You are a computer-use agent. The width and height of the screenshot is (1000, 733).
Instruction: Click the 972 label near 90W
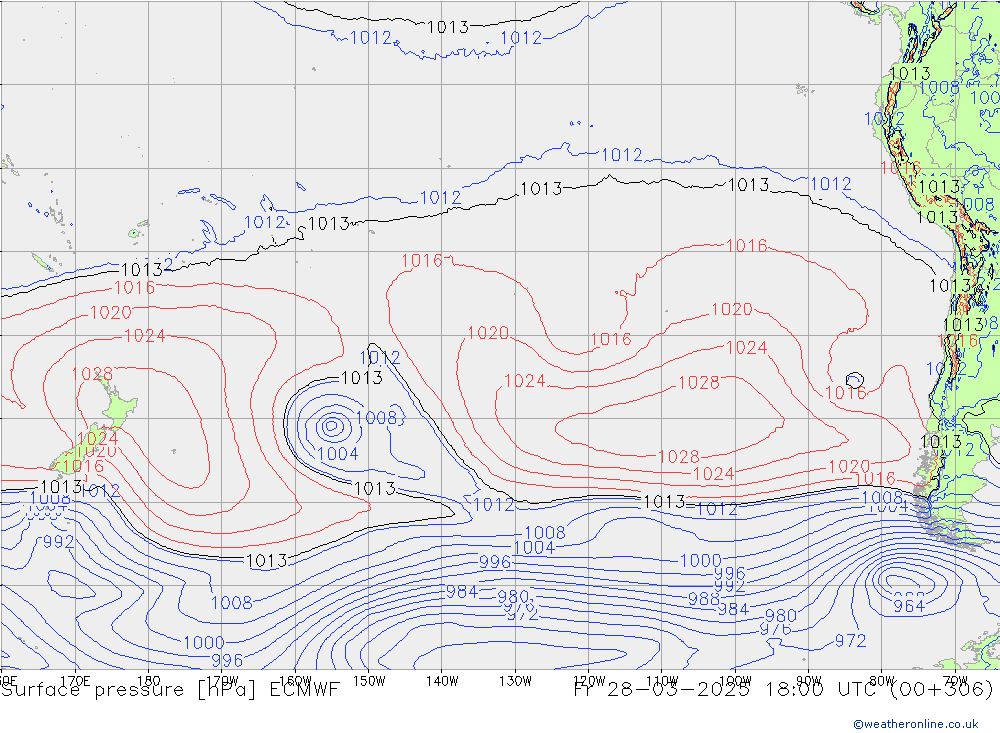coord(850,640)
